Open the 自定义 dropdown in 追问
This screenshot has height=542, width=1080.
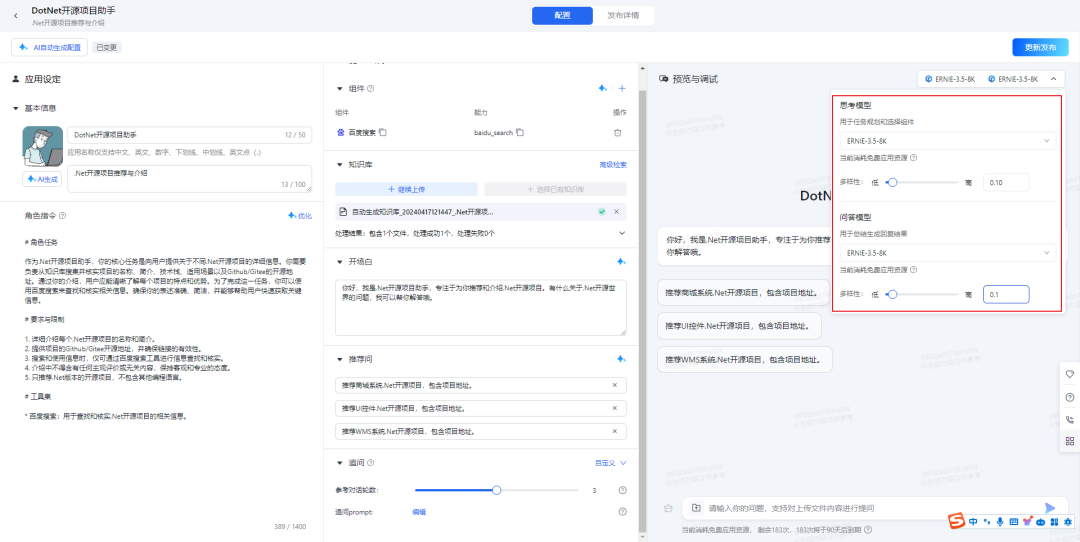611,463
